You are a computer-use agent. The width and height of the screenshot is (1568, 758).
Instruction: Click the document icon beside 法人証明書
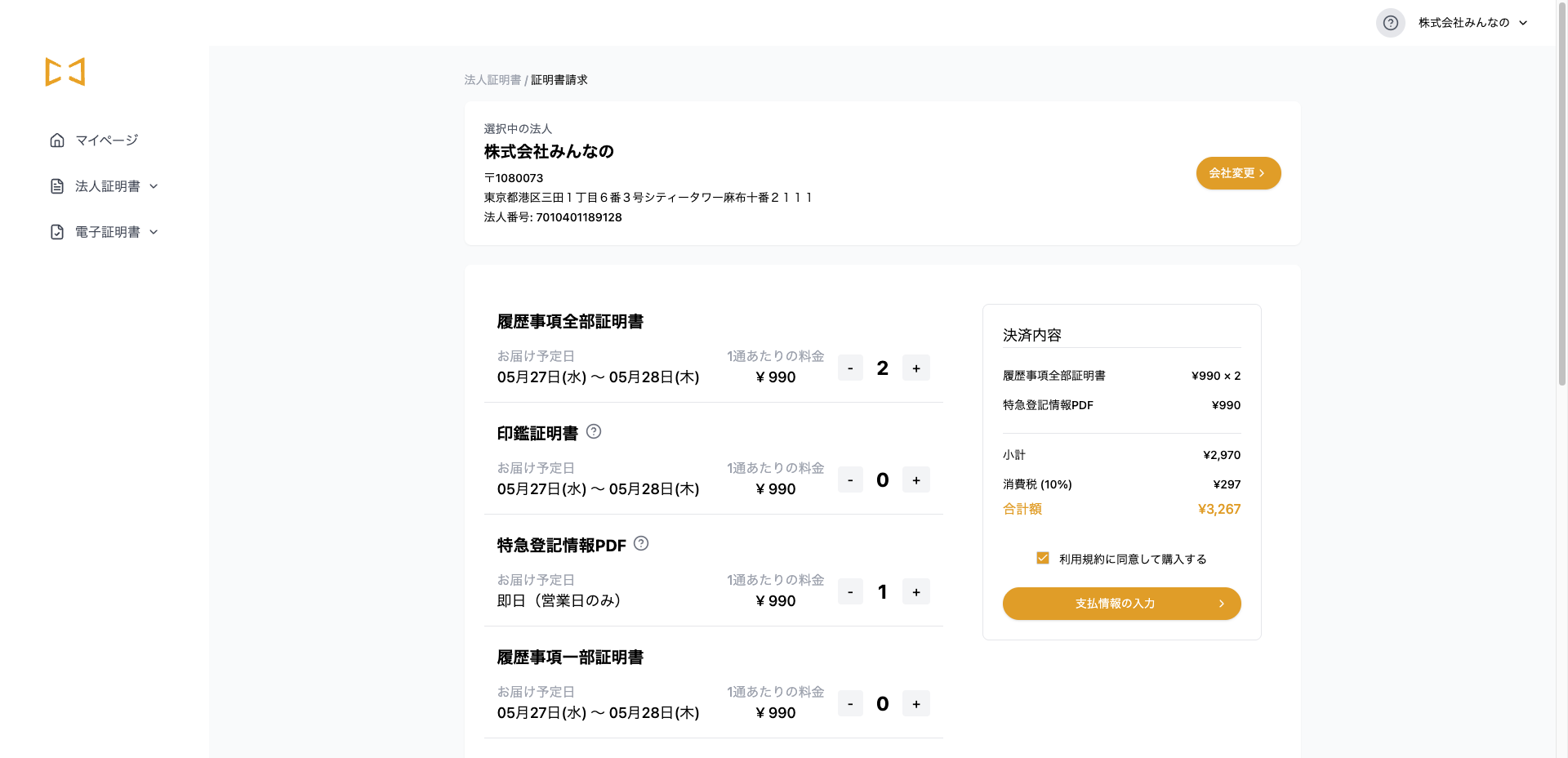pos(57,186)
